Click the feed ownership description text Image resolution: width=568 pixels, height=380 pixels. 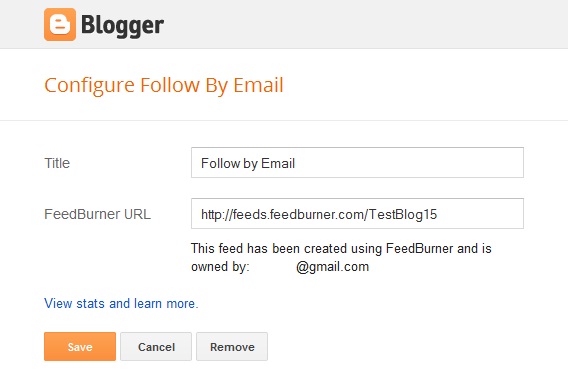(x=341, y=258)
